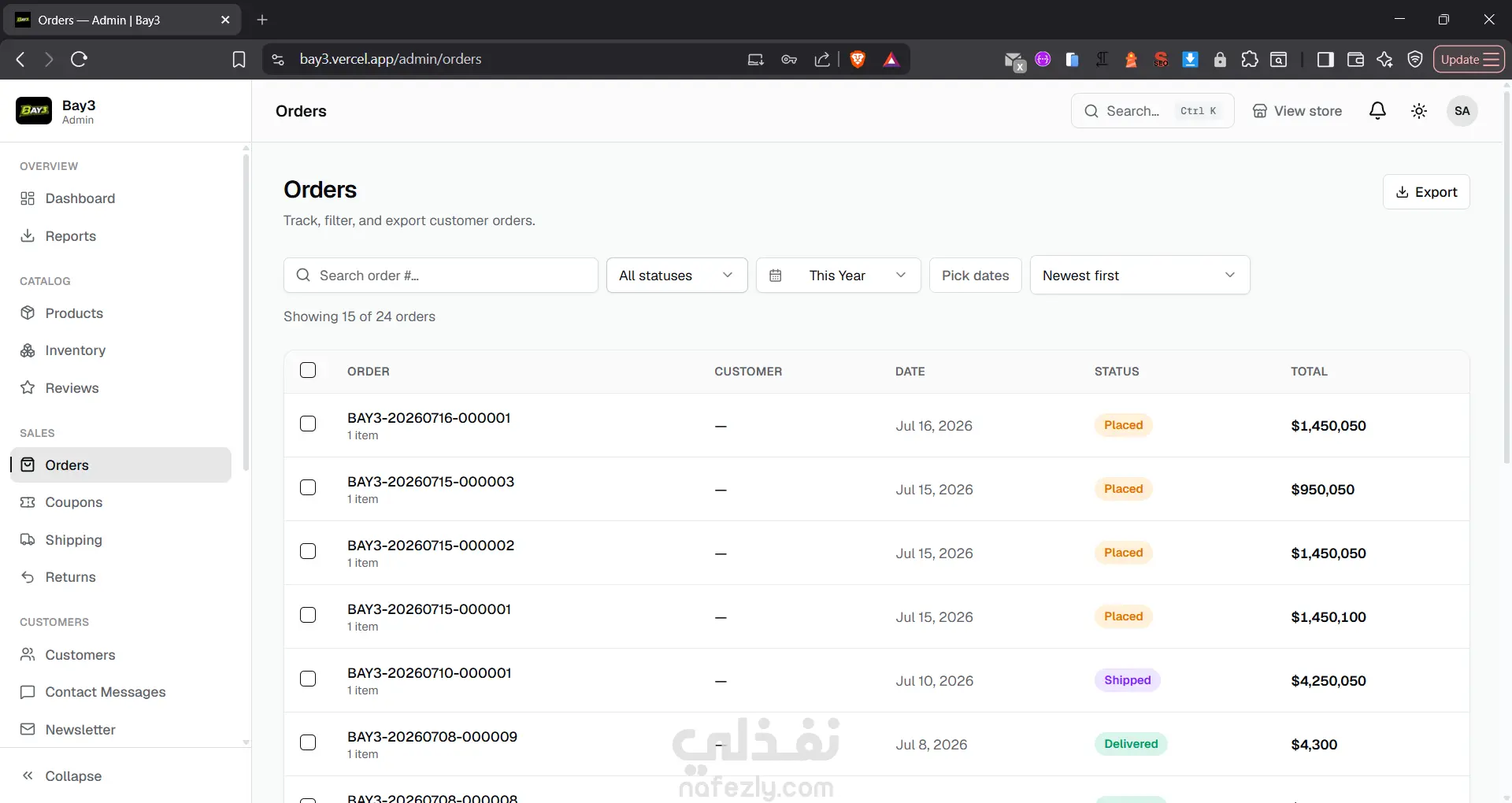
Task: Open Newest first sort dropdown
Action: pos(1140,276)
